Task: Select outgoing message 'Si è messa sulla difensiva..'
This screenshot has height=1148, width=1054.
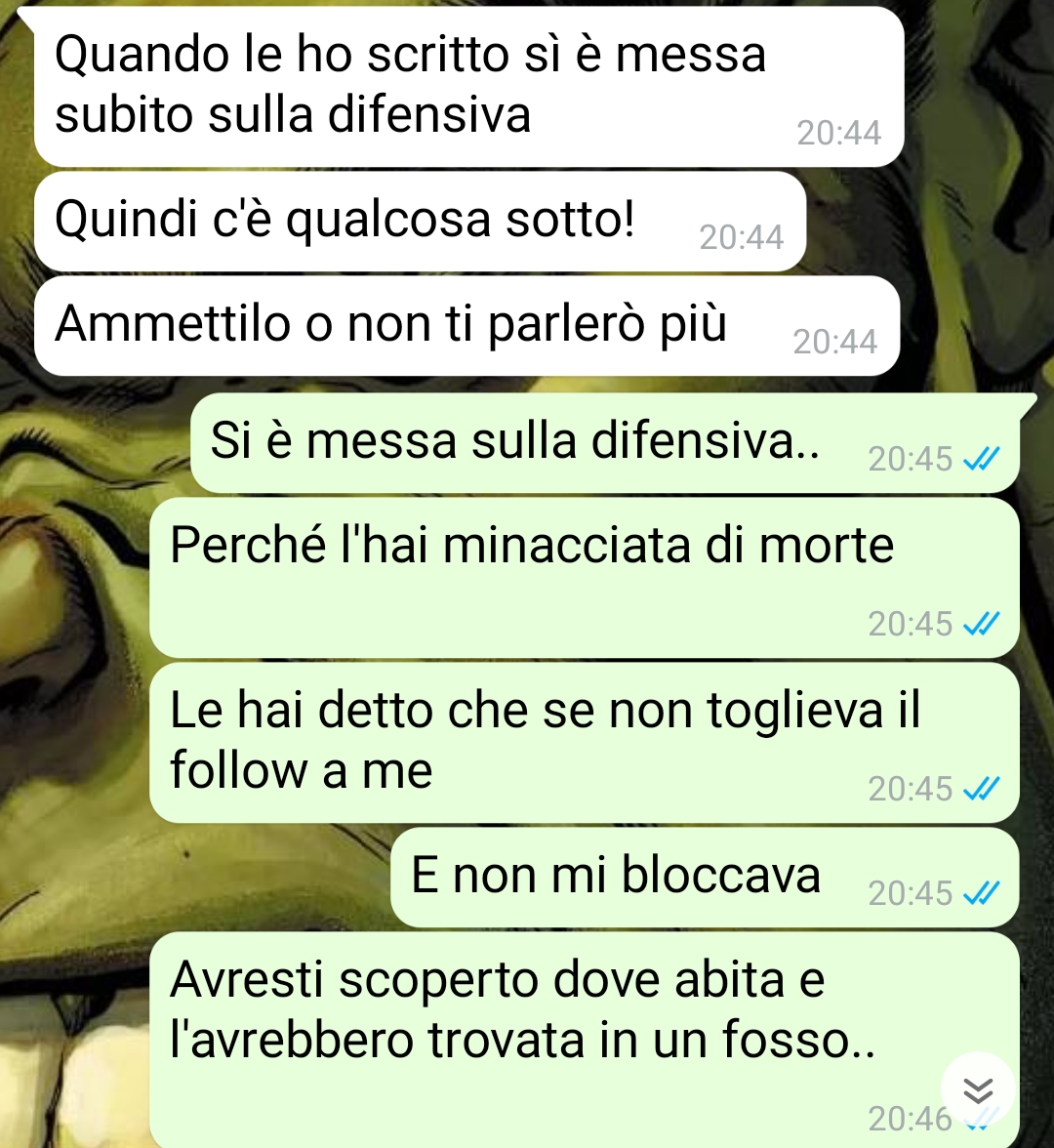Action: (605, 442)
